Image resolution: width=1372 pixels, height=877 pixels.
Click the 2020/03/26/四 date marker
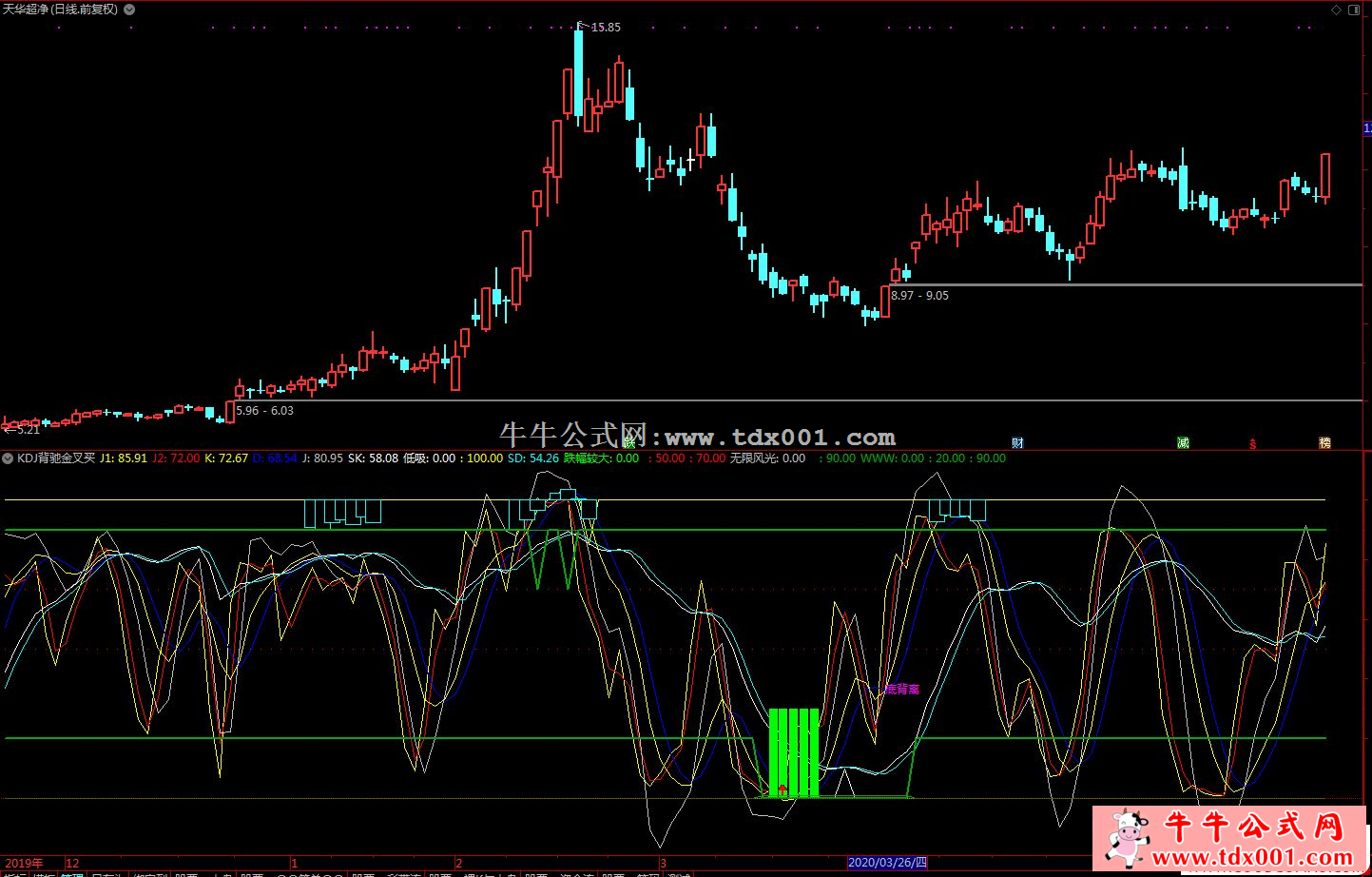pyautogui.click(x=886, y=863)
